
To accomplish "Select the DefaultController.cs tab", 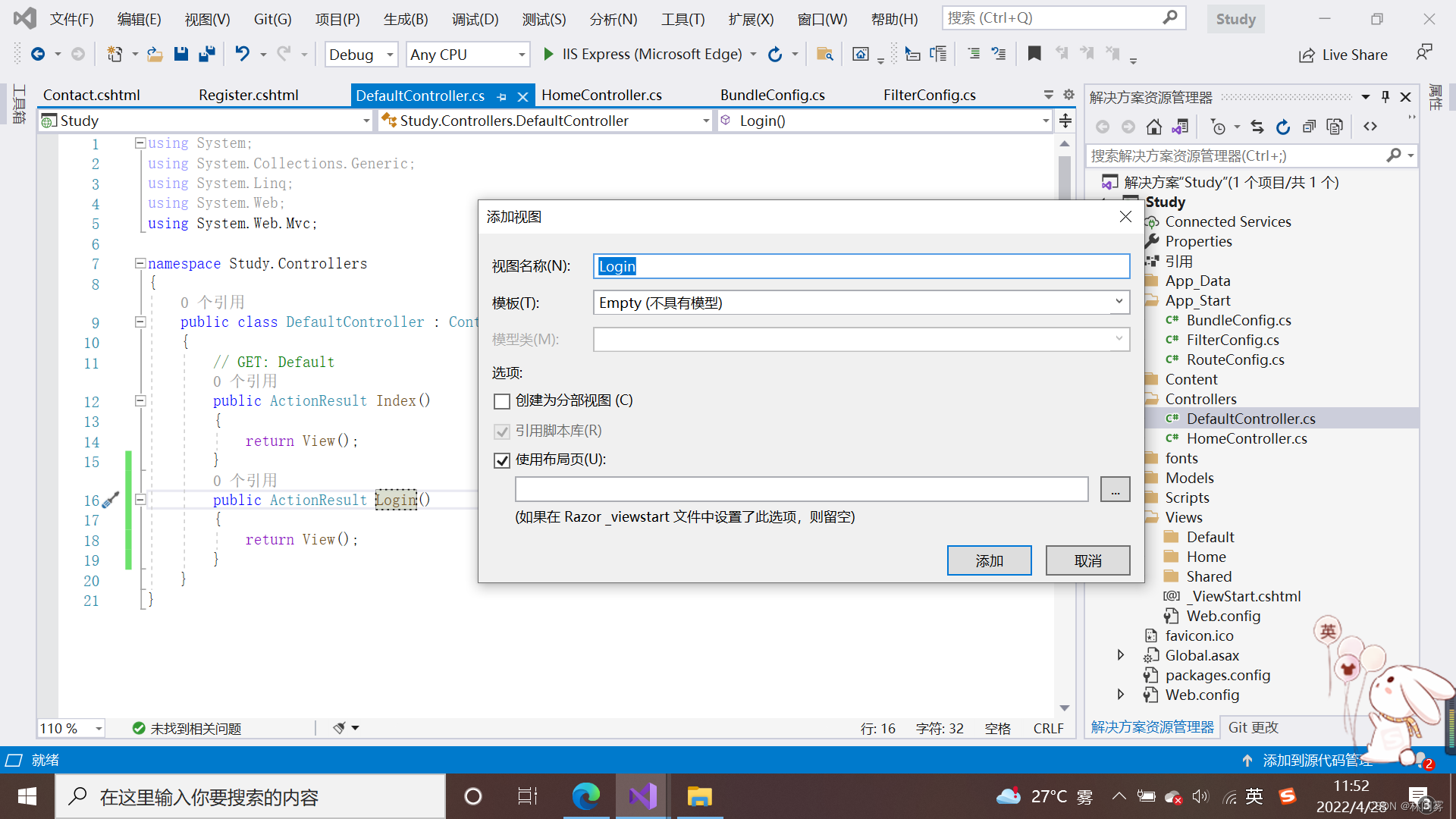I will pos(420,95).
